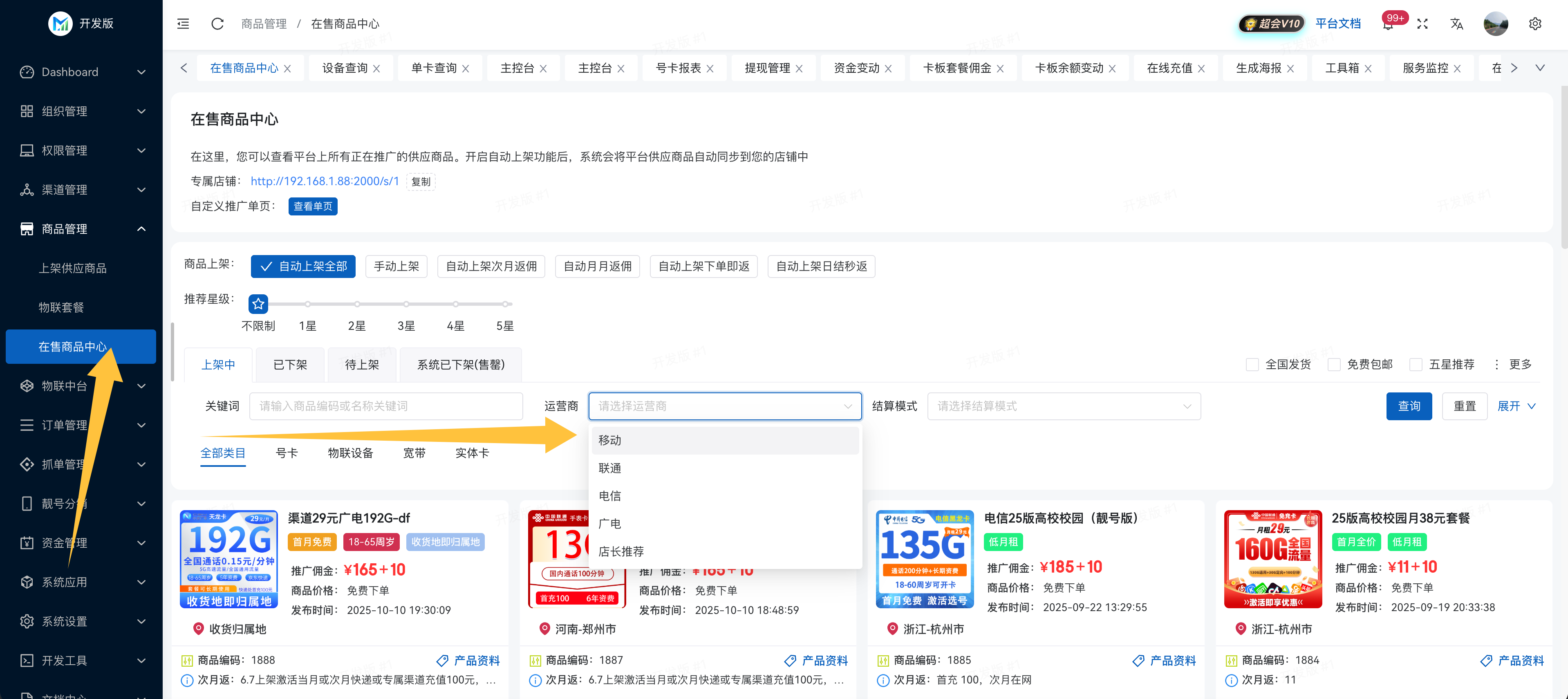The height and width of the screenshot is (699, 1568).
Task: Click the fullscreen toggle icon
Action: [1422, 24]
